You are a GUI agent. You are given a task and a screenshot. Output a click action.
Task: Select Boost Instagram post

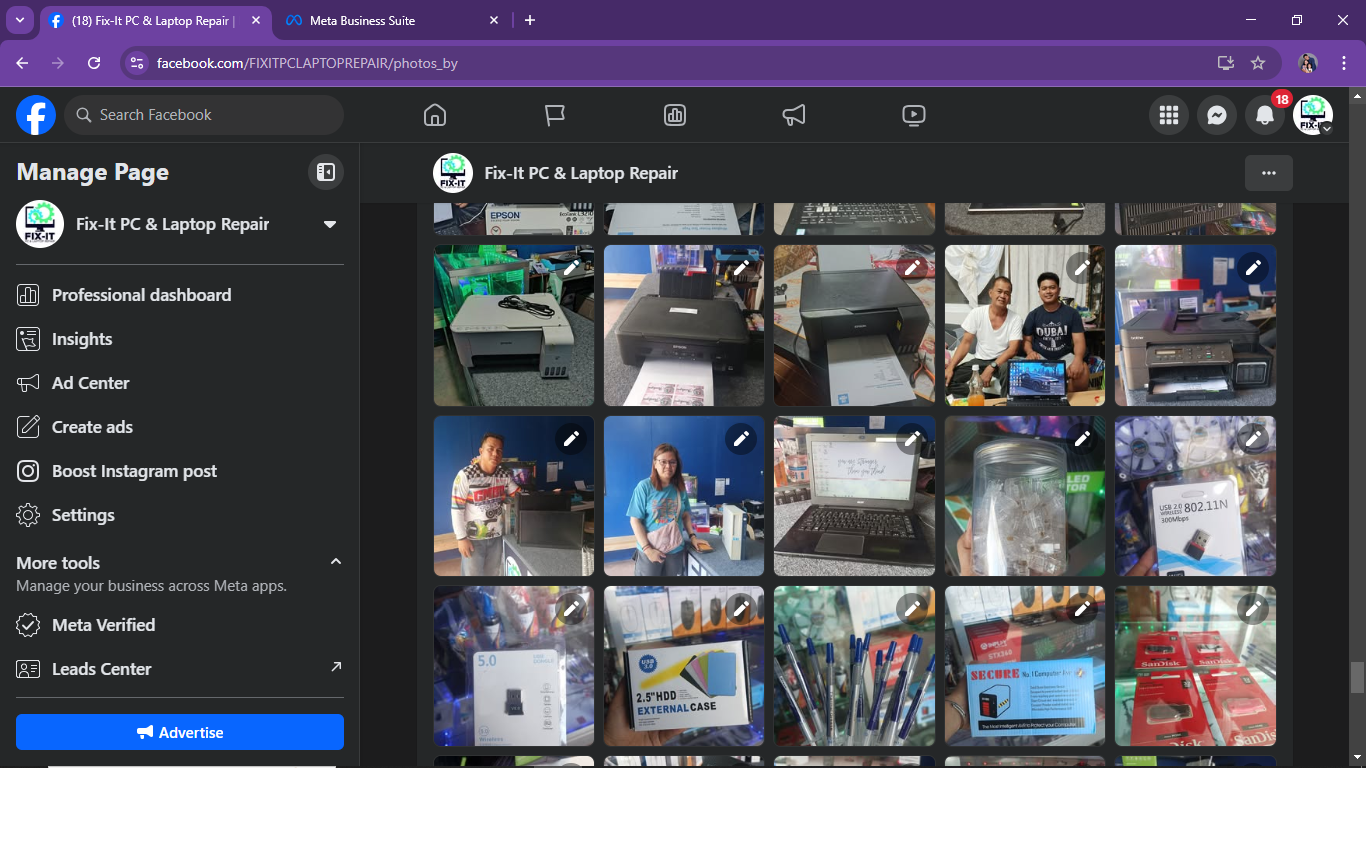coord(180,471)
